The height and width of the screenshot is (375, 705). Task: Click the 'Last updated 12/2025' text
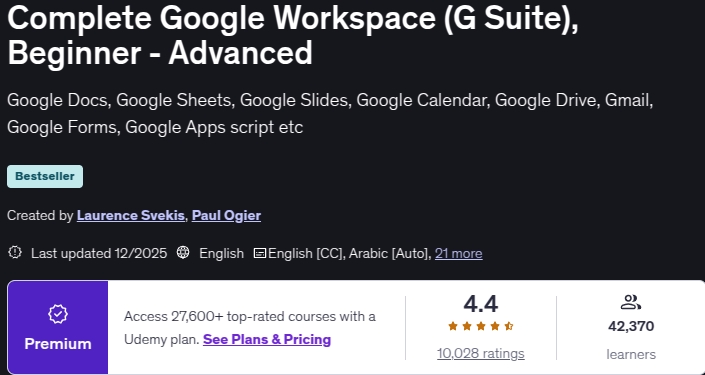(x=99, y=254)
